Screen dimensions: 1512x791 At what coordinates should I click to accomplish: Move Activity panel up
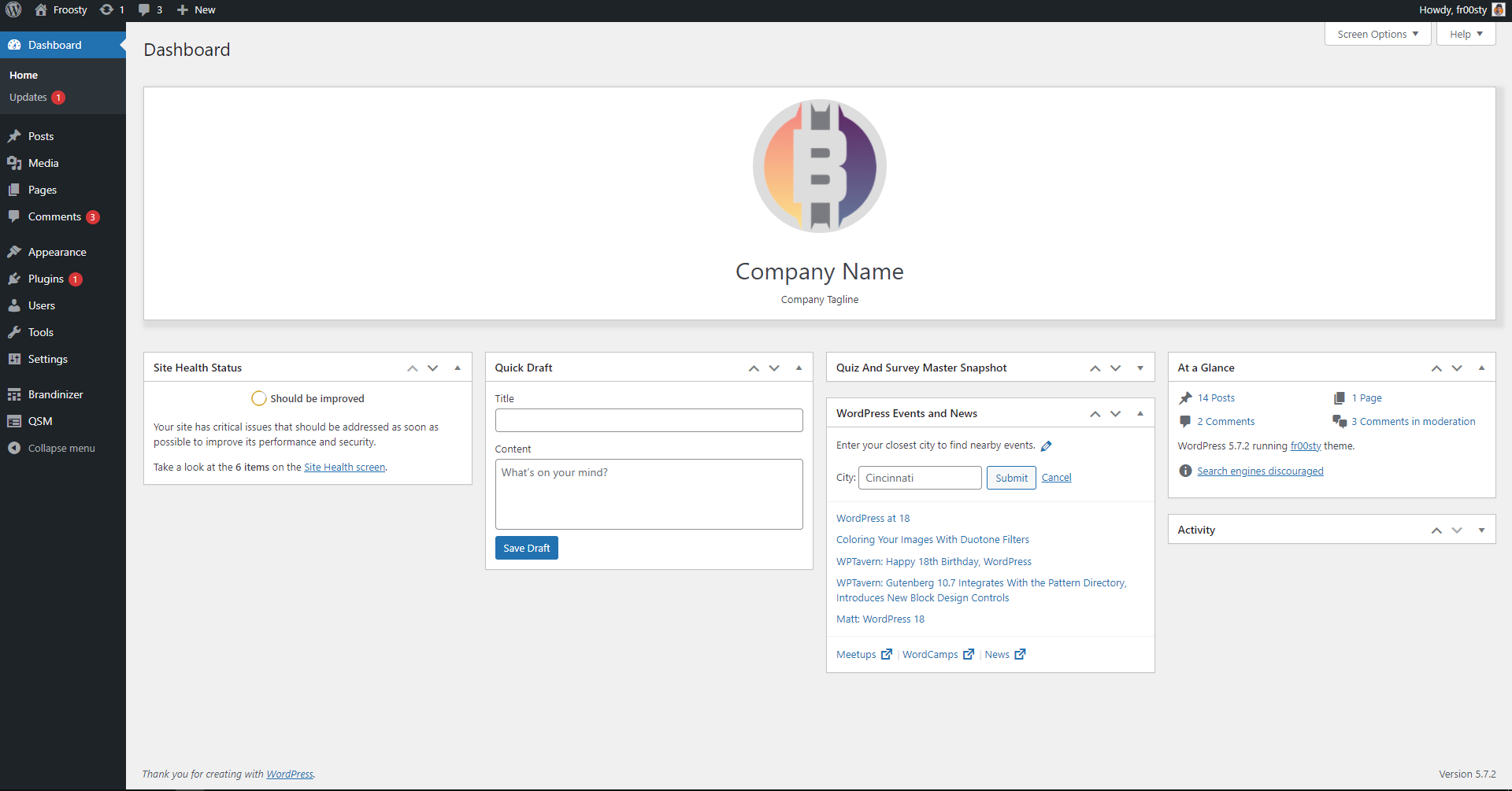[1436, 530]
